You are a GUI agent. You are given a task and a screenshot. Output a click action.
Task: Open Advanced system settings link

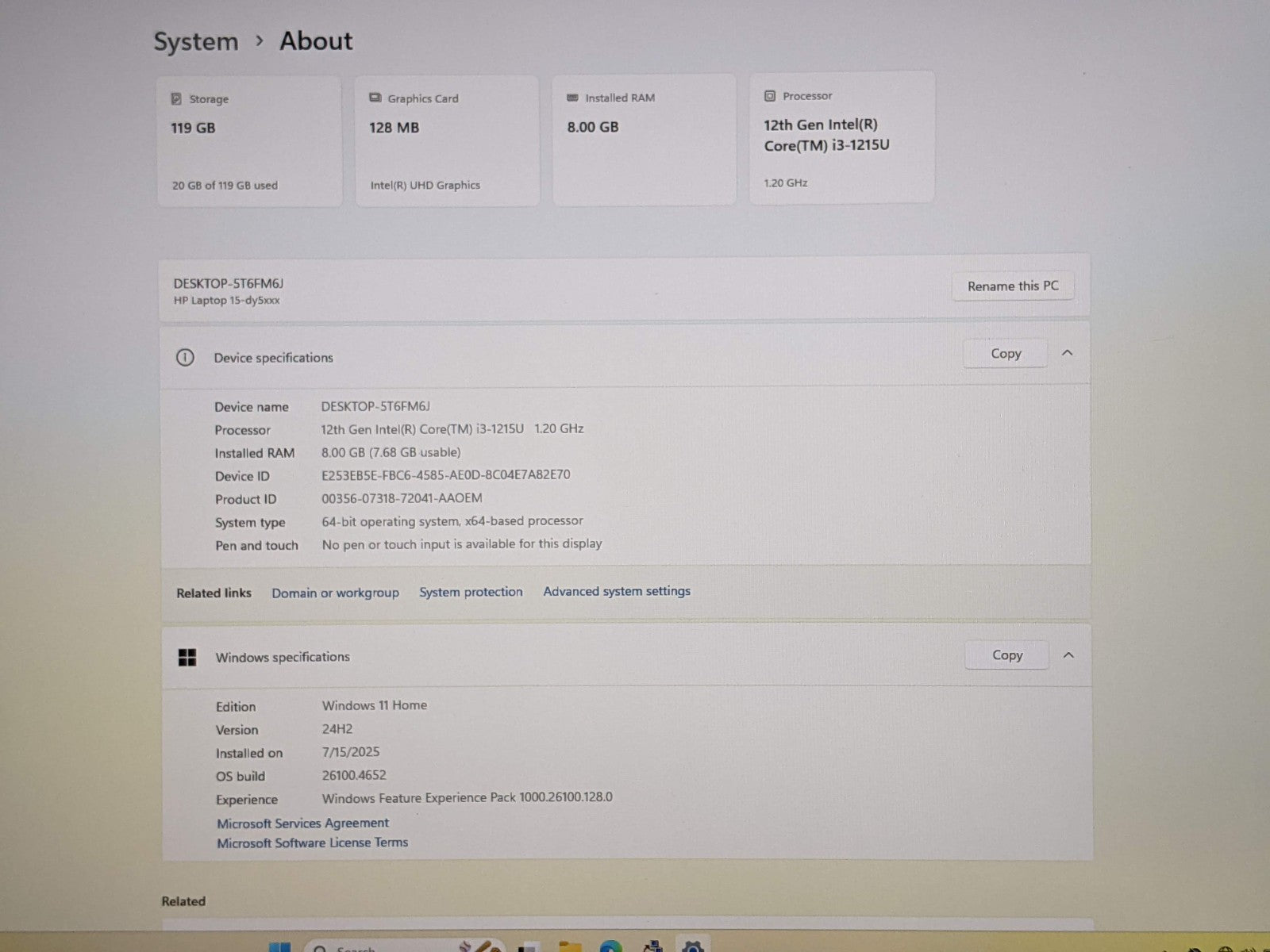617,591
